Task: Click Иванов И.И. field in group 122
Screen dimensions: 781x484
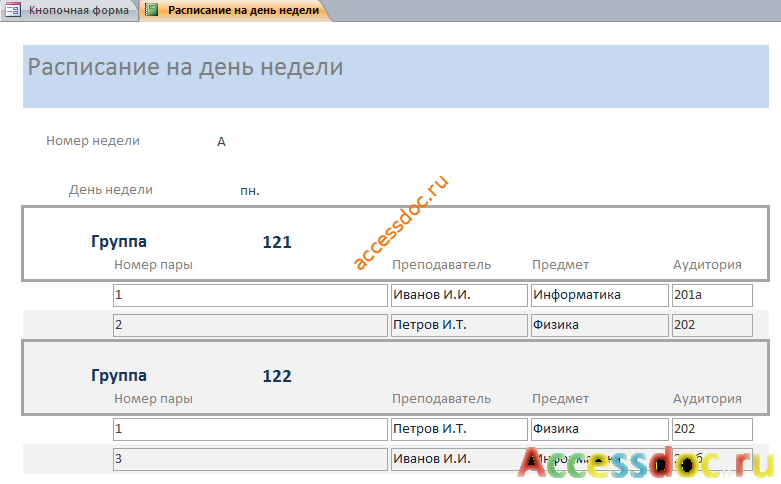Action: tap(459, 459)
